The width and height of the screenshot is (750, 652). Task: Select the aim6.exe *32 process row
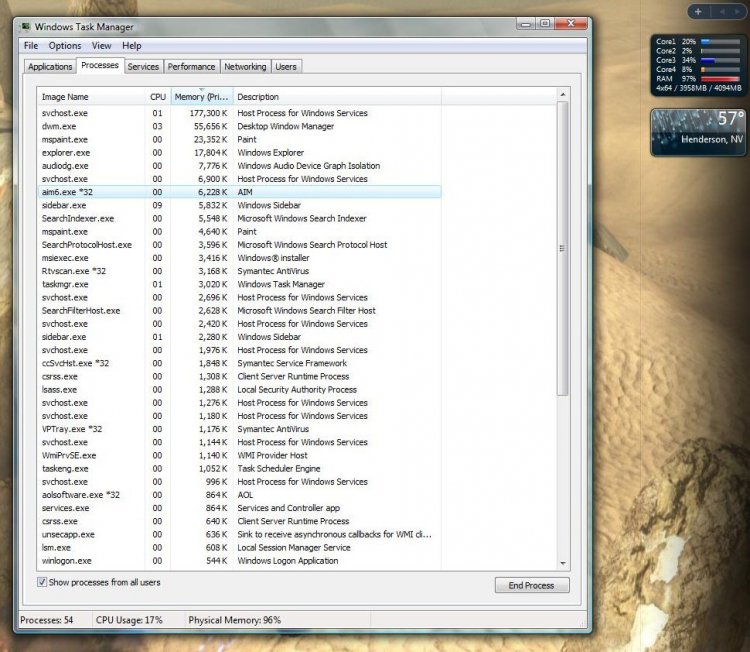[66, 192]
